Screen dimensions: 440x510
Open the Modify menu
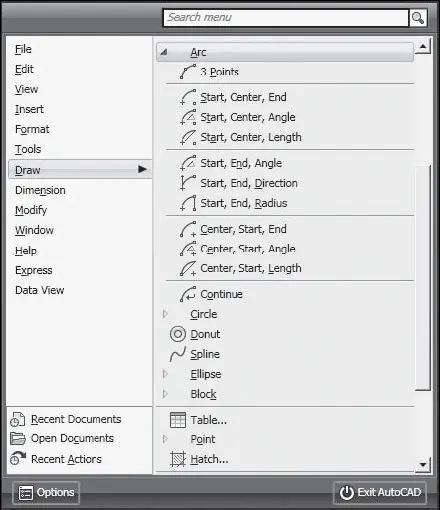pyautogui.click(x=31, y=210)
